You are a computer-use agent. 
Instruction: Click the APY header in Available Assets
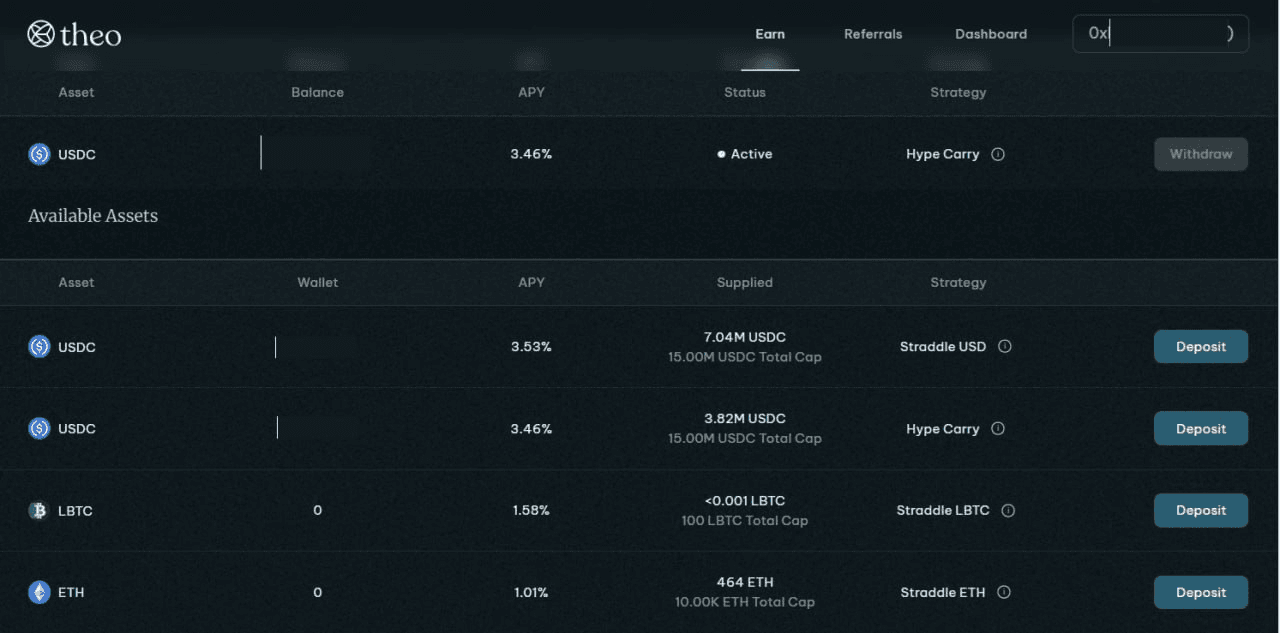[x=531, y=283]
